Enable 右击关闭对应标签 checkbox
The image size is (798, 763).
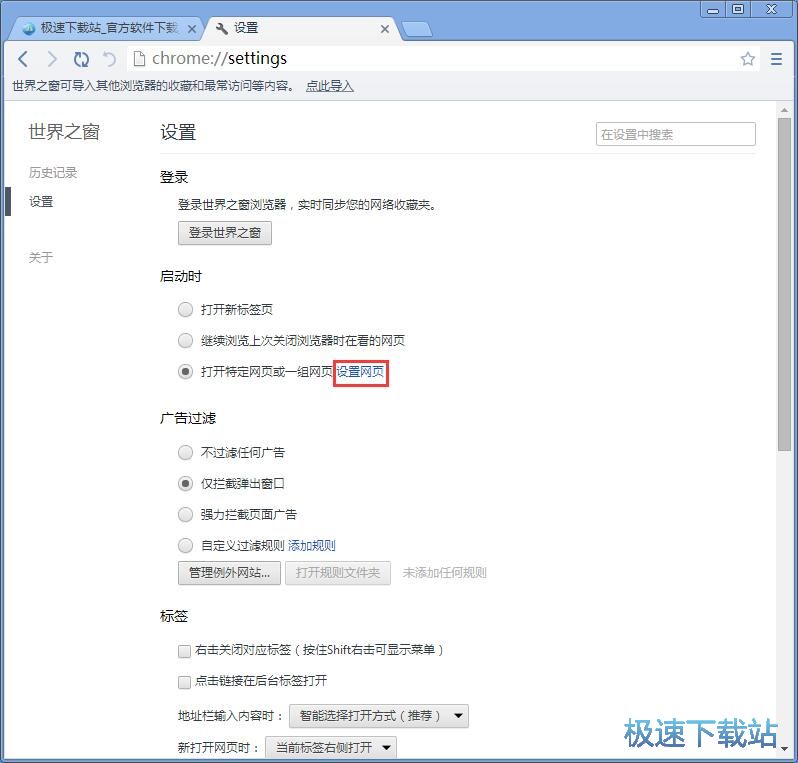184,651
